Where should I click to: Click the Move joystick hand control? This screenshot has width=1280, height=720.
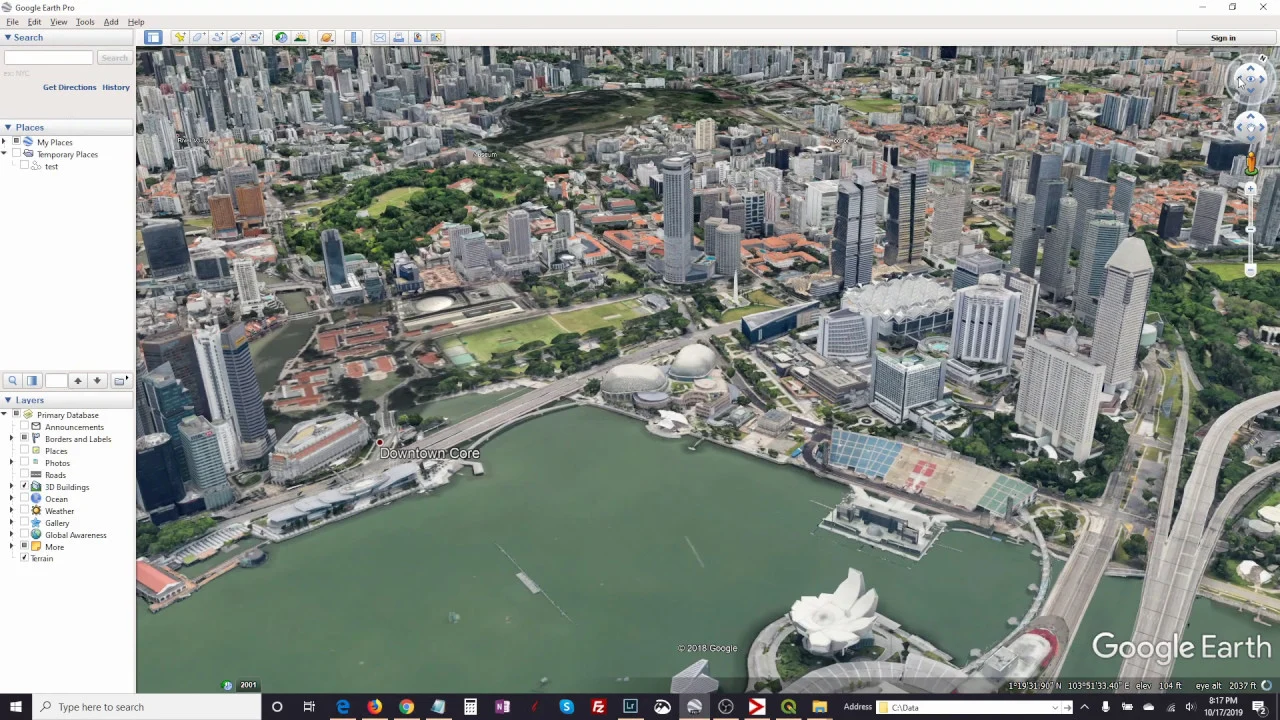tap(1250, 125)
